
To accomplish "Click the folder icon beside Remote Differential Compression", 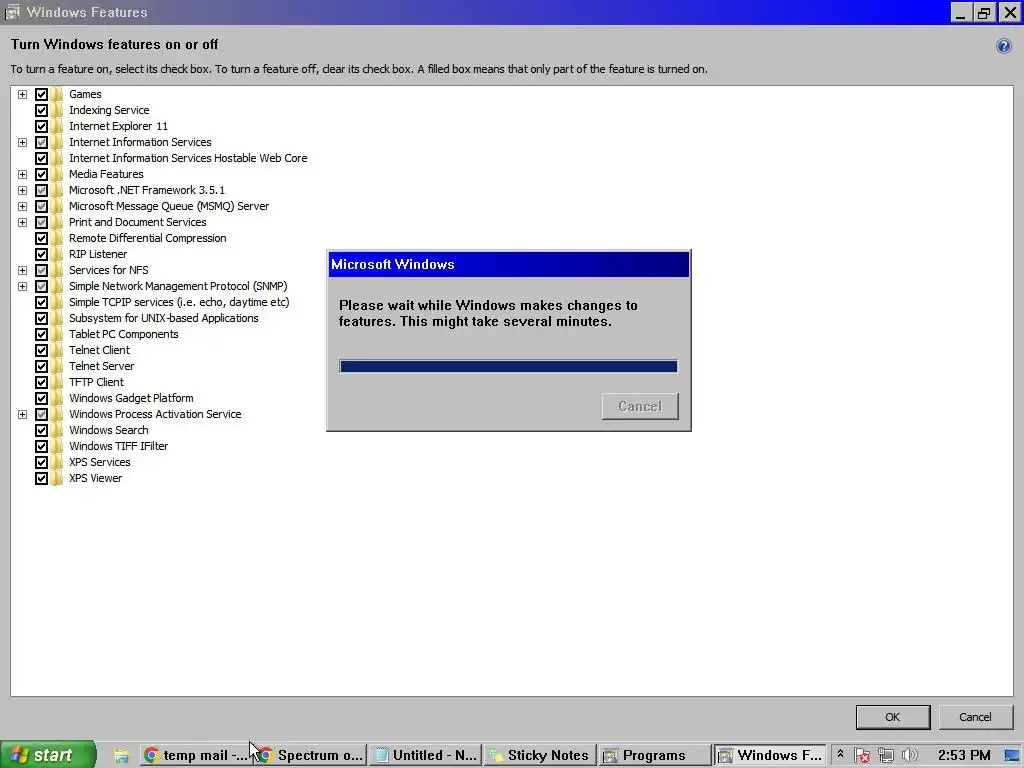I will click(57, 238).
